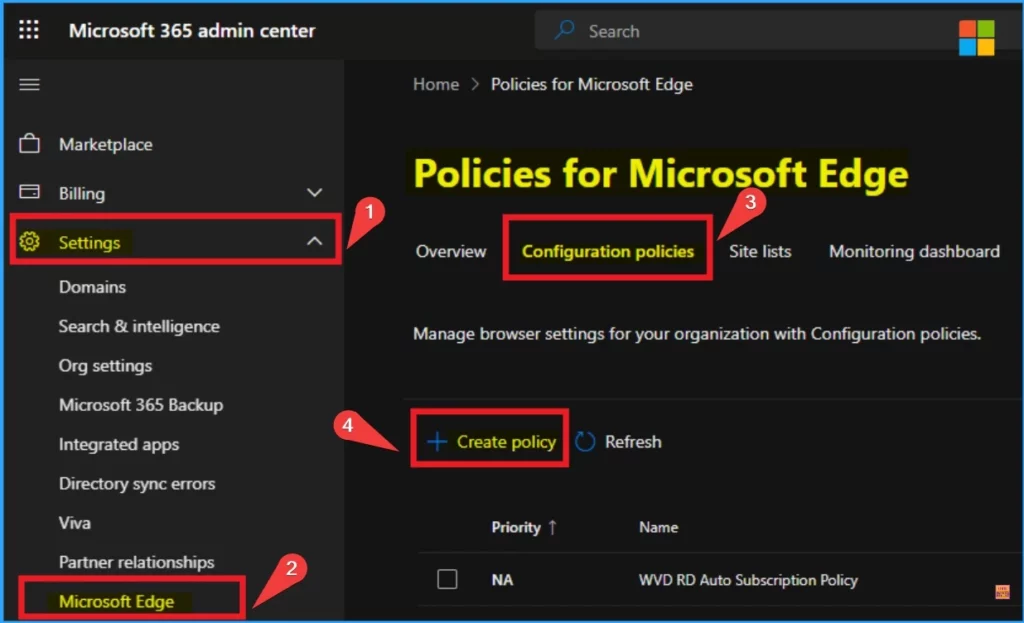Switch to the Configuration policies tab

pyautogui.click(x=607, y=251)
